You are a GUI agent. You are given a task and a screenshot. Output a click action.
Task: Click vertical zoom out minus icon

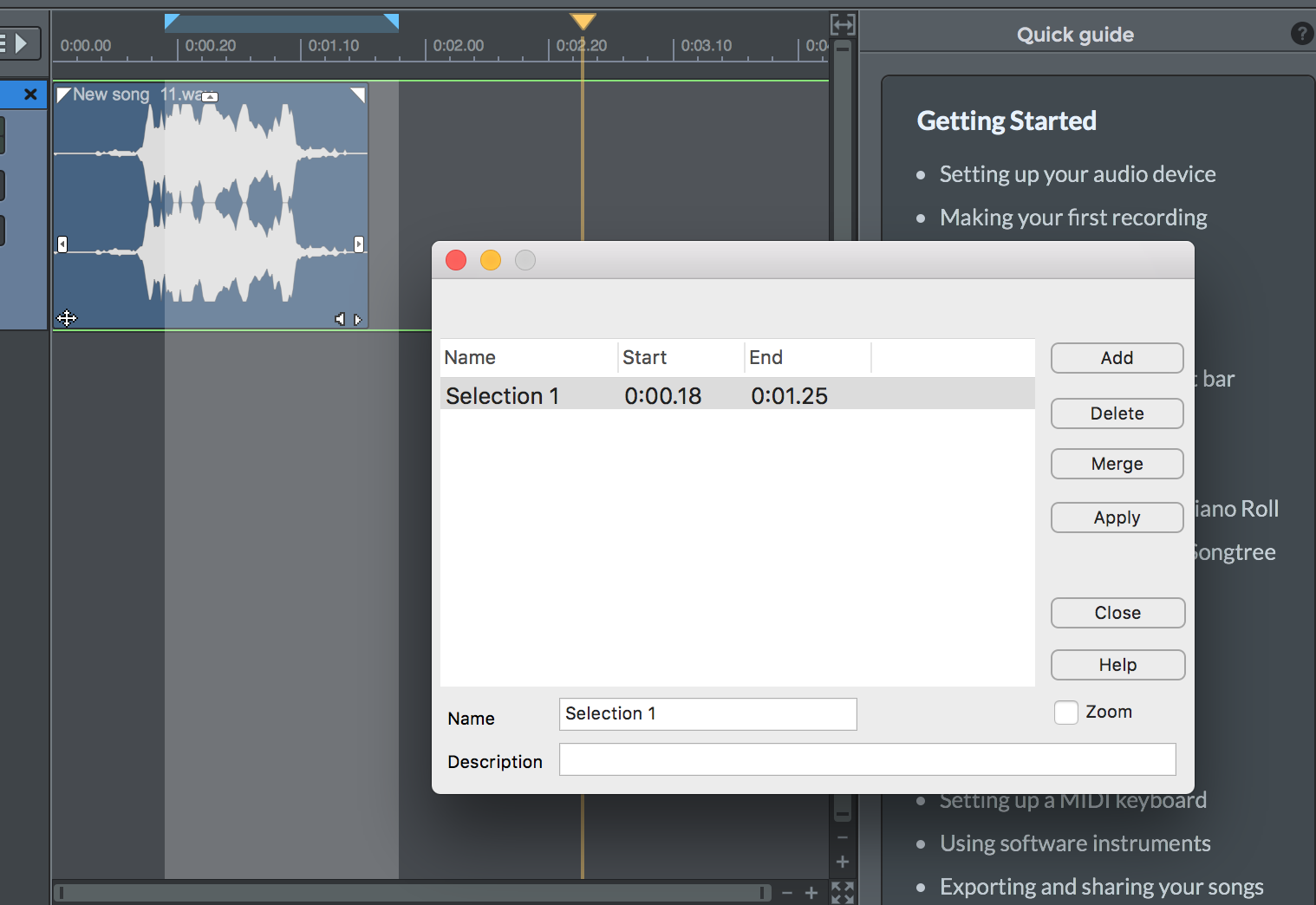[843, 837]
